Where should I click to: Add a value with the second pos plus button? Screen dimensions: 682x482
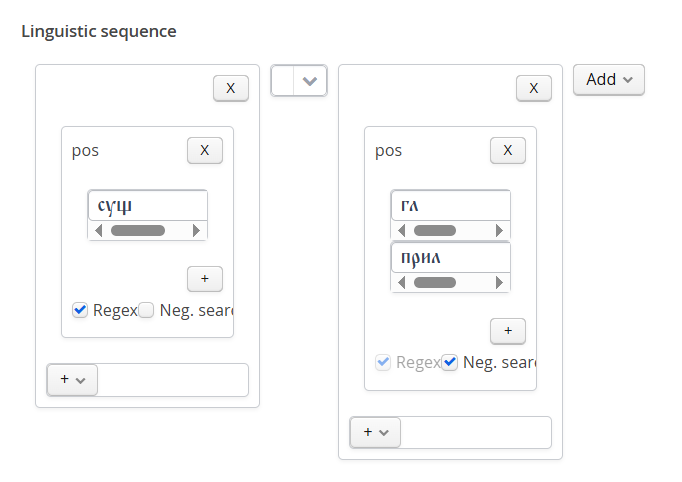pos(508,330)
